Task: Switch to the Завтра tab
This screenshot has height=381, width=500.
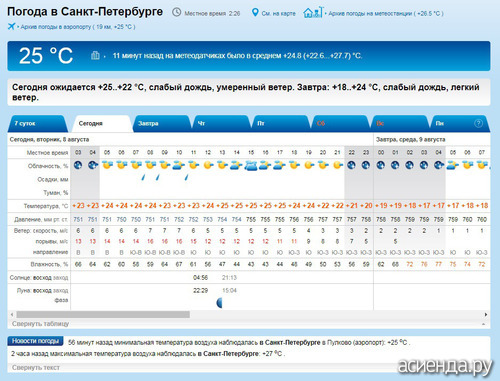Action: tap(161, 124)
